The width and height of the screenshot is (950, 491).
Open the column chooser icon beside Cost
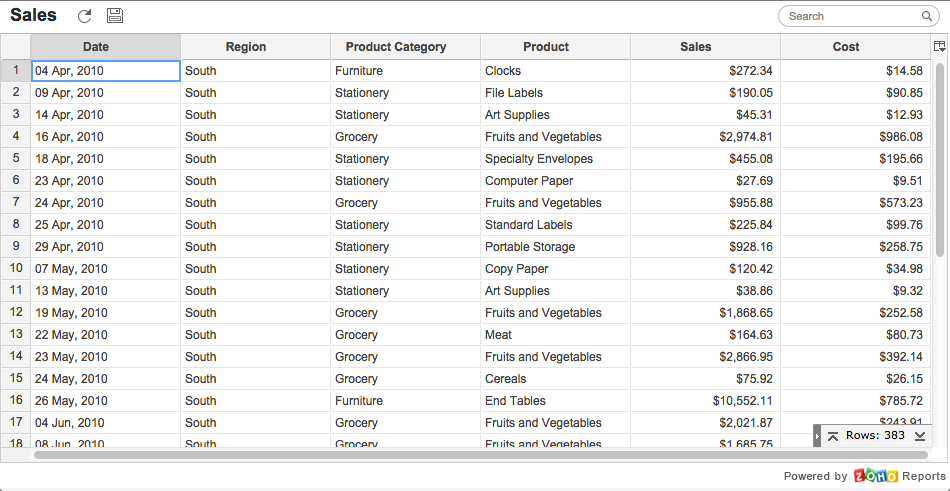939,47
